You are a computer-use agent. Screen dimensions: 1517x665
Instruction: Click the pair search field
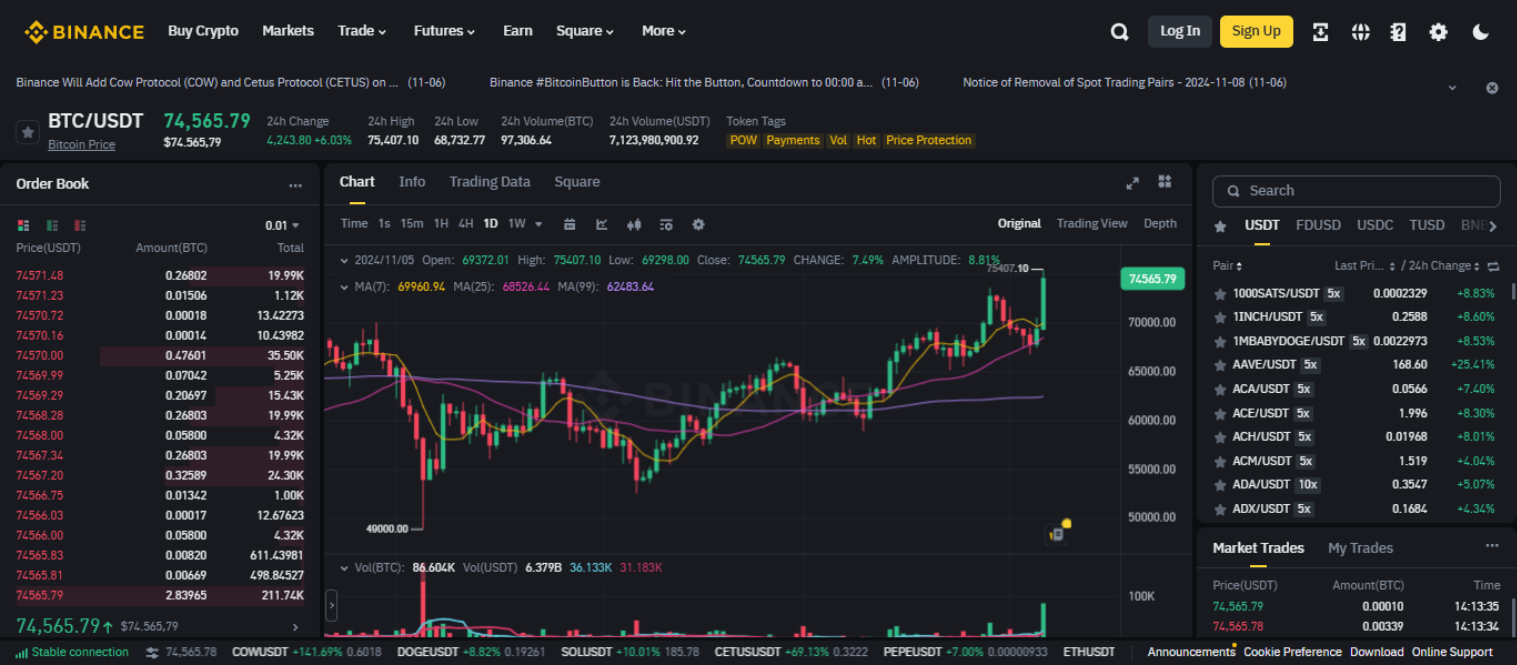(1355, 190)
